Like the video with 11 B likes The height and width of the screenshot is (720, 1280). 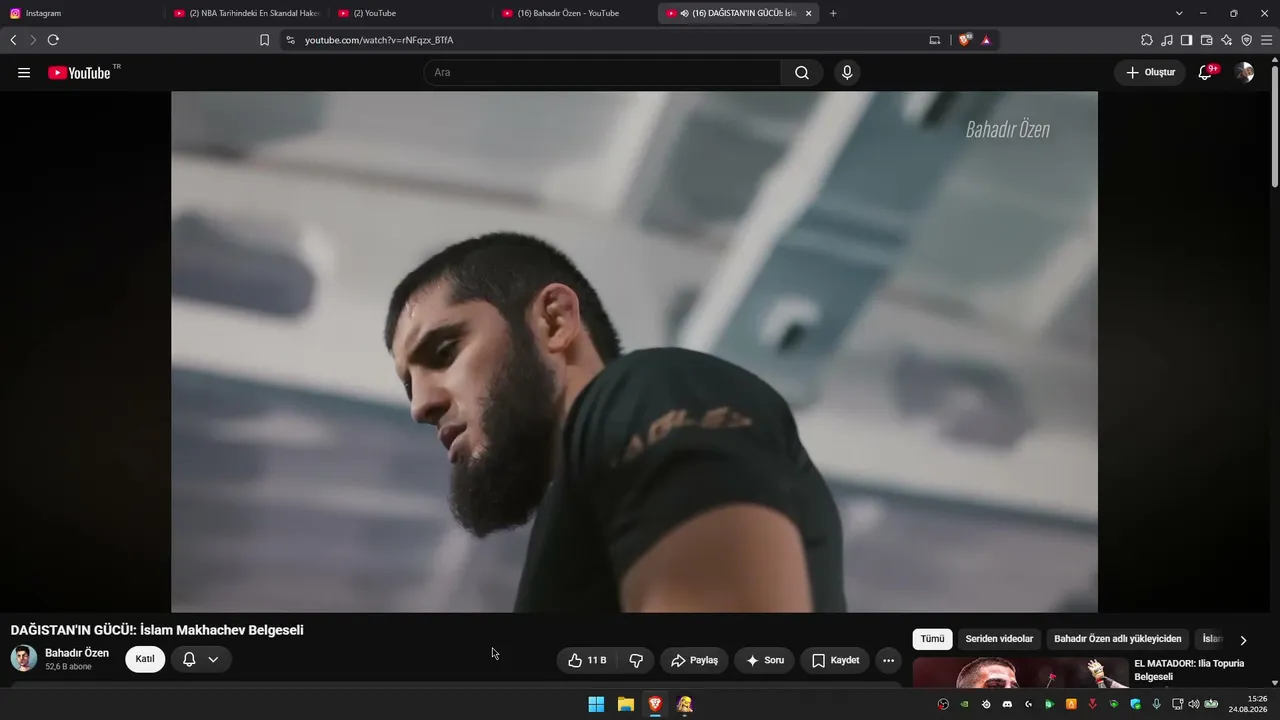587,660
